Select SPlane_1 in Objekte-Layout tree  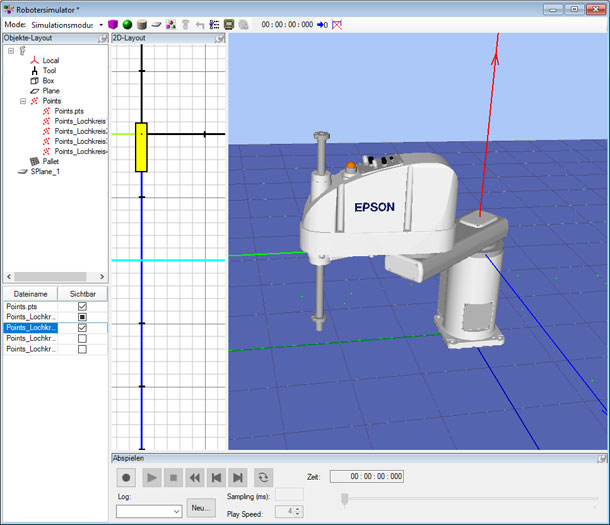coord(45,171)
